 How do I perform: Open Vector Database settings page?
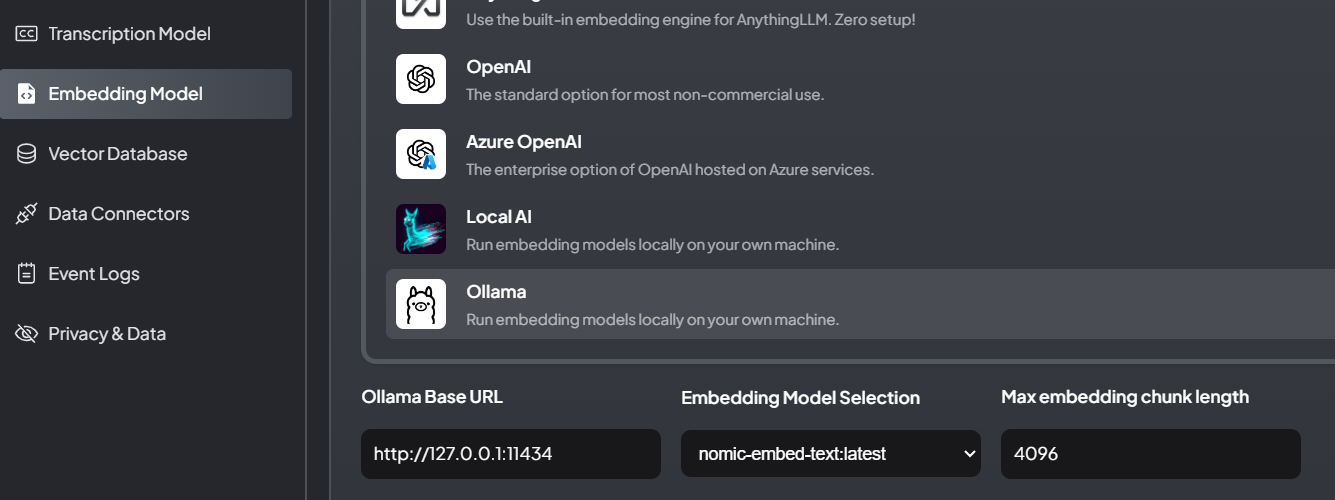(x=117, y=154)
